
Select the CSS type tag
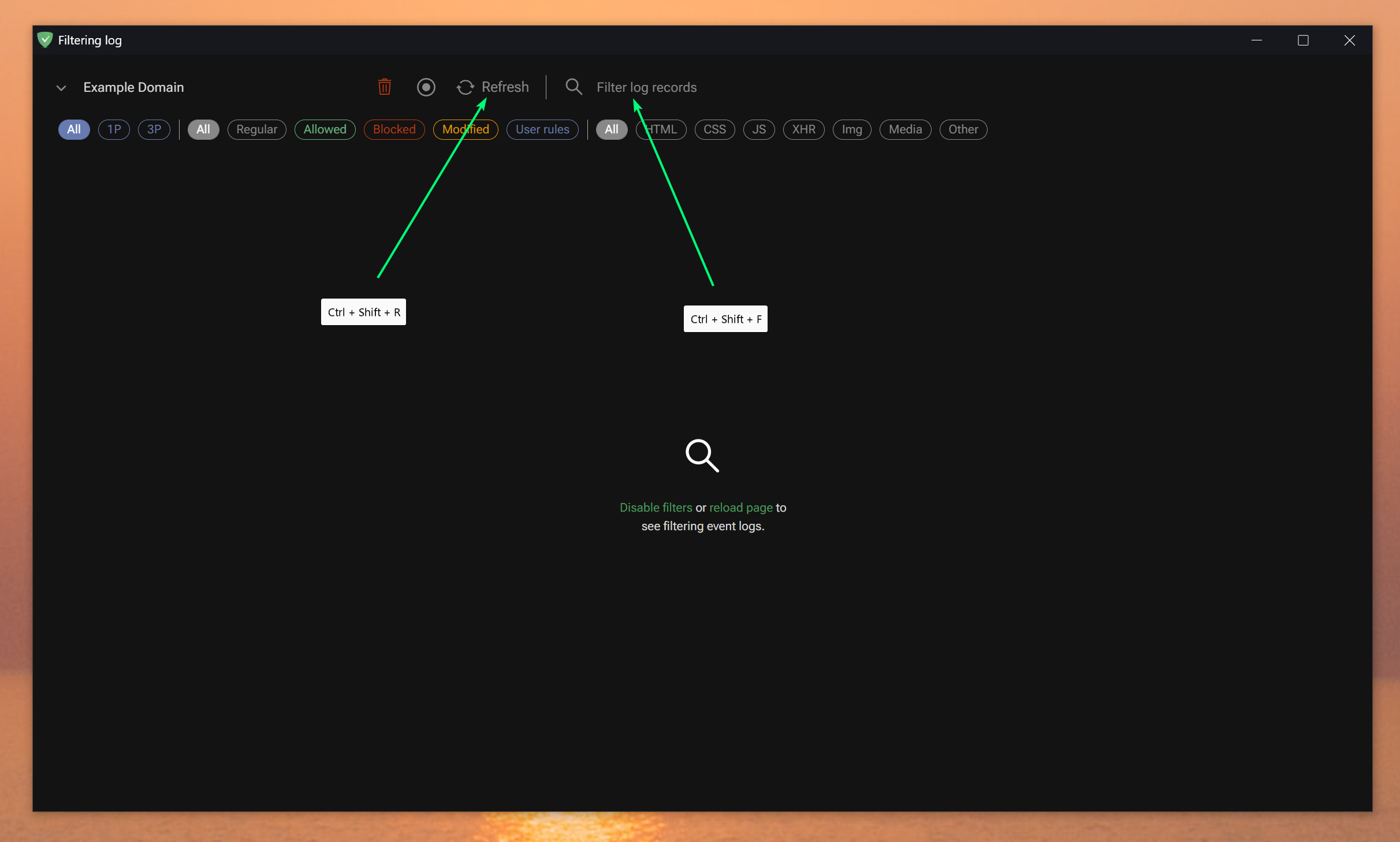click(714, 129)
